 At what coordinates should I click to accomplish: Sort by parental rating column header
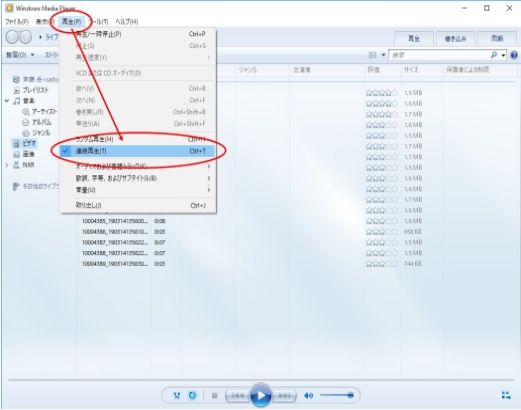pyautogui.click(x=467, y=70)
